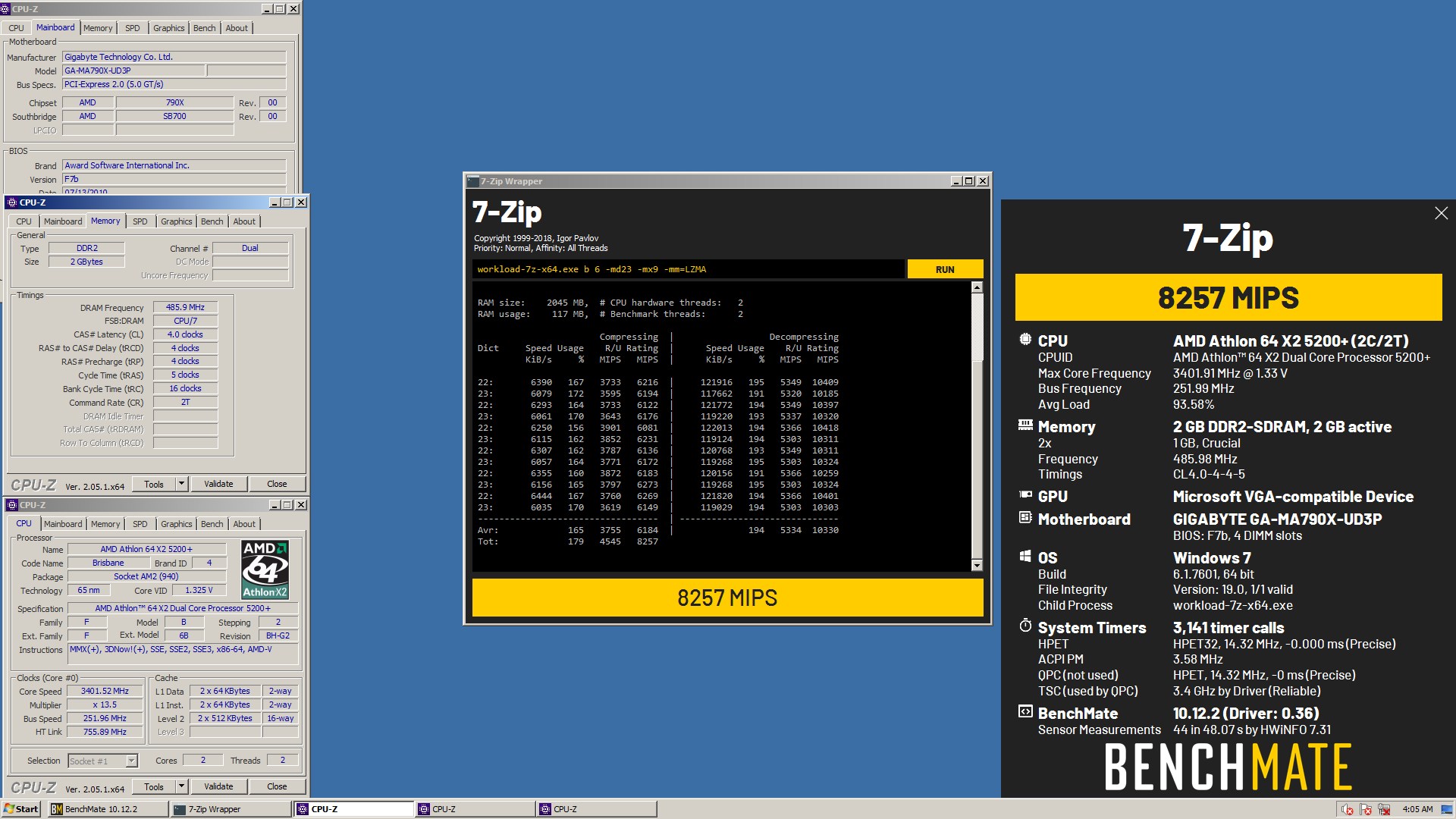Screen dimensions: 1456x819
Task: Click the Memory module icon in BenchMate panel
Action: [x=1025, y=425]
